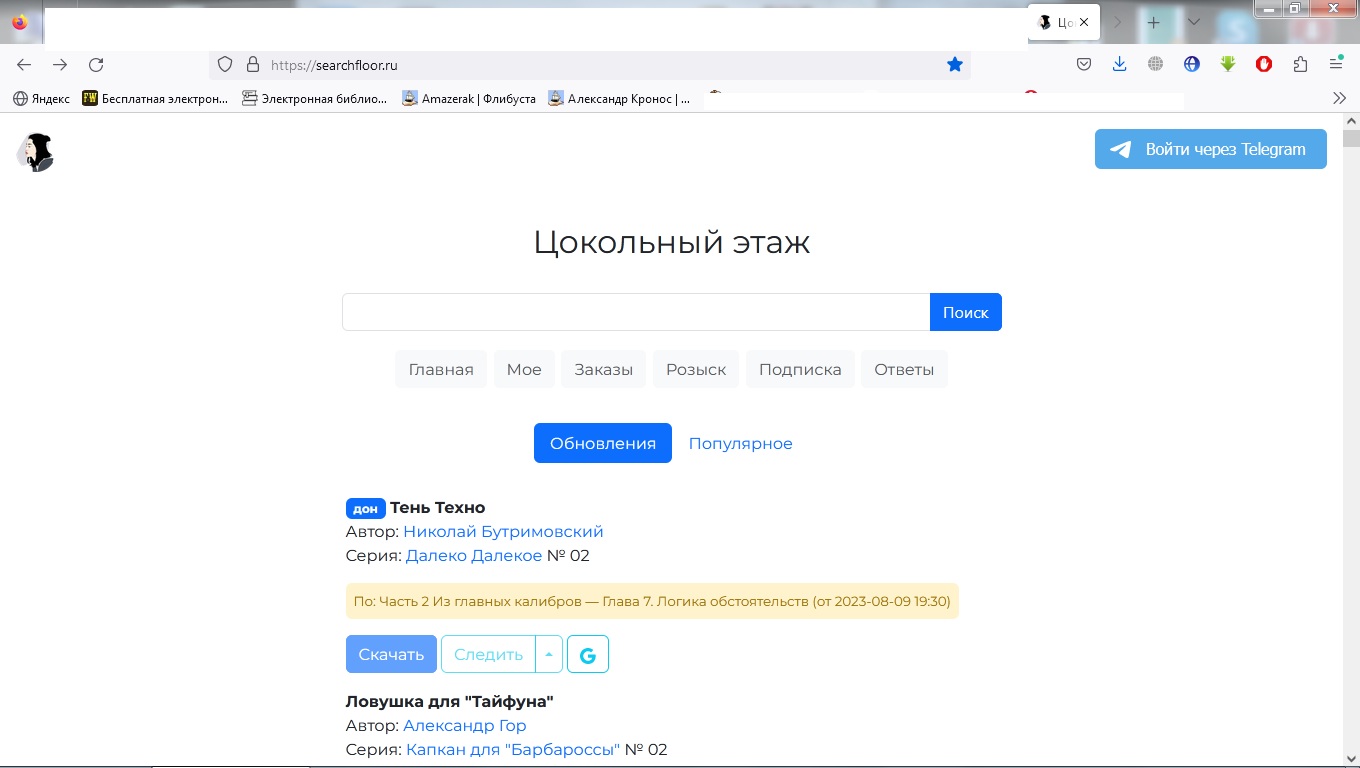Open the Extensions puzzle piece menu
Image resolution: width=1360 pixels, height=768 pixels.
click(x=1300, y=65)
